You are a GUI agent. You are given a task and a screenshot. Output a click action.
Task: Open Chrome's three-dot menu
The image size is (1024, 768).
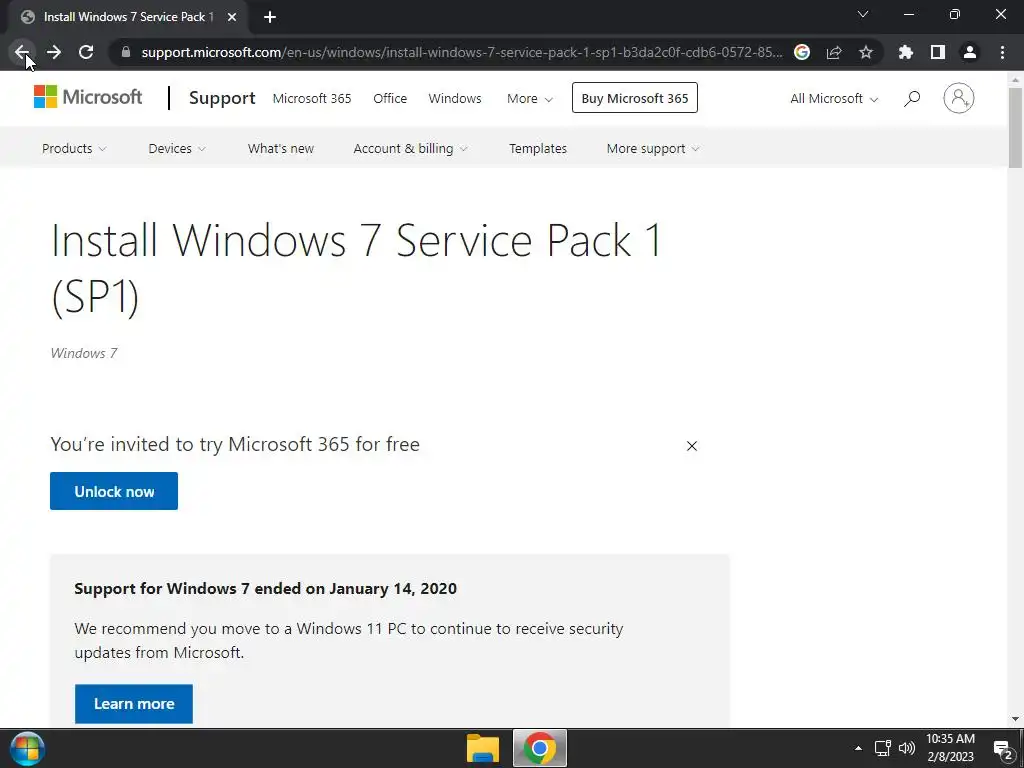coord(1002,52)
